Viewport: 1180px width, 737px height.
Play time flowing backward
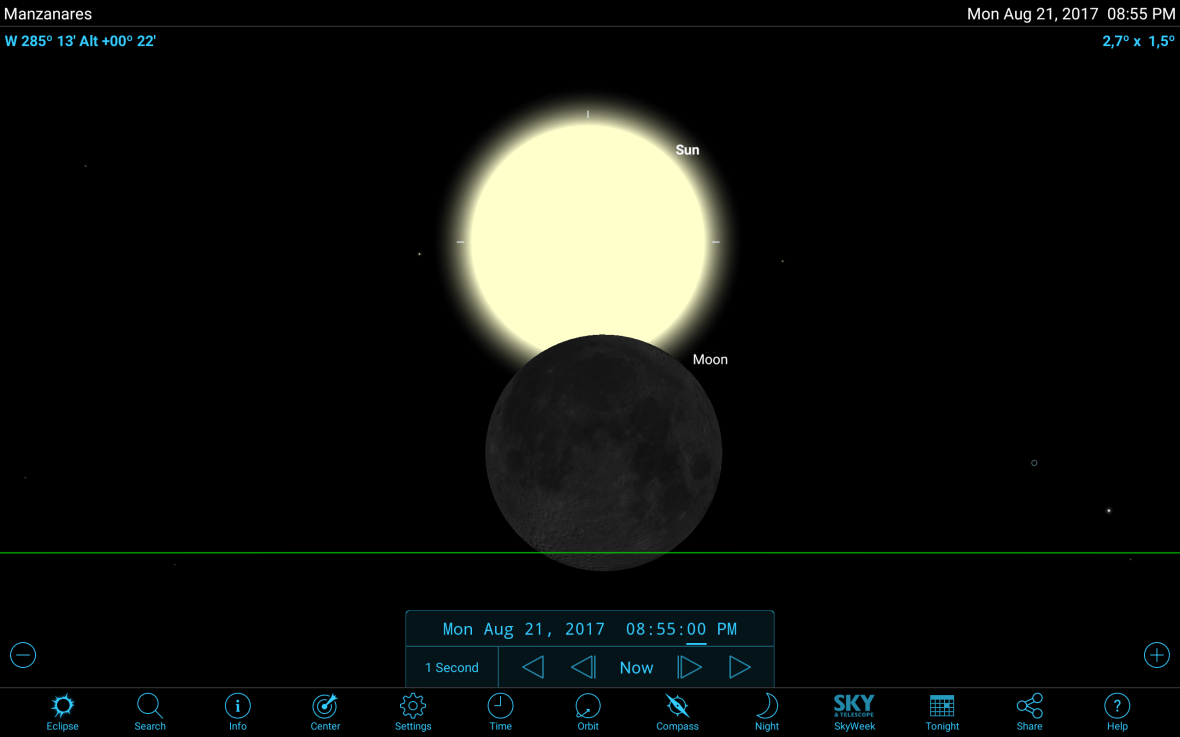pos(531,666)
